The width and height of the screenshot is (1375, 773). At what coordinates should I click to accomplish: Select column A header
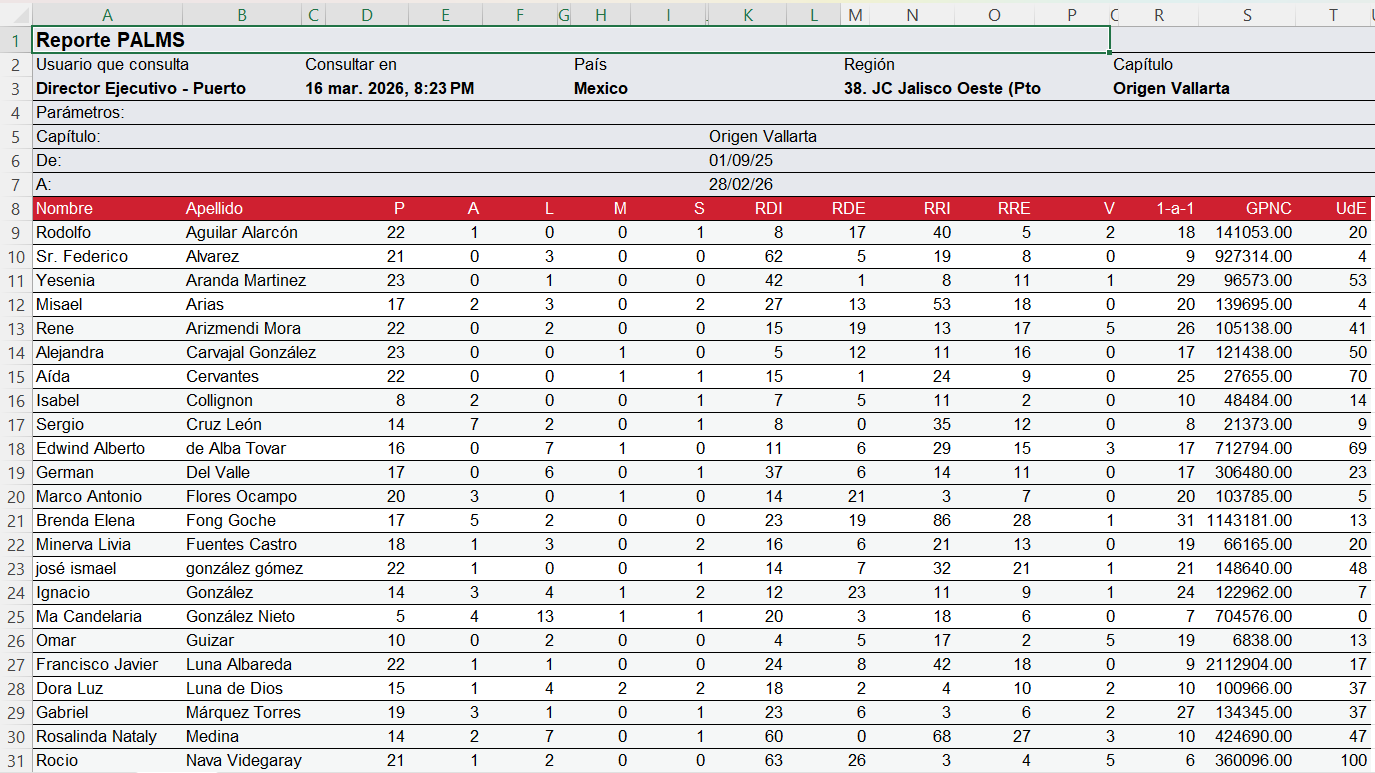(107, 14)
